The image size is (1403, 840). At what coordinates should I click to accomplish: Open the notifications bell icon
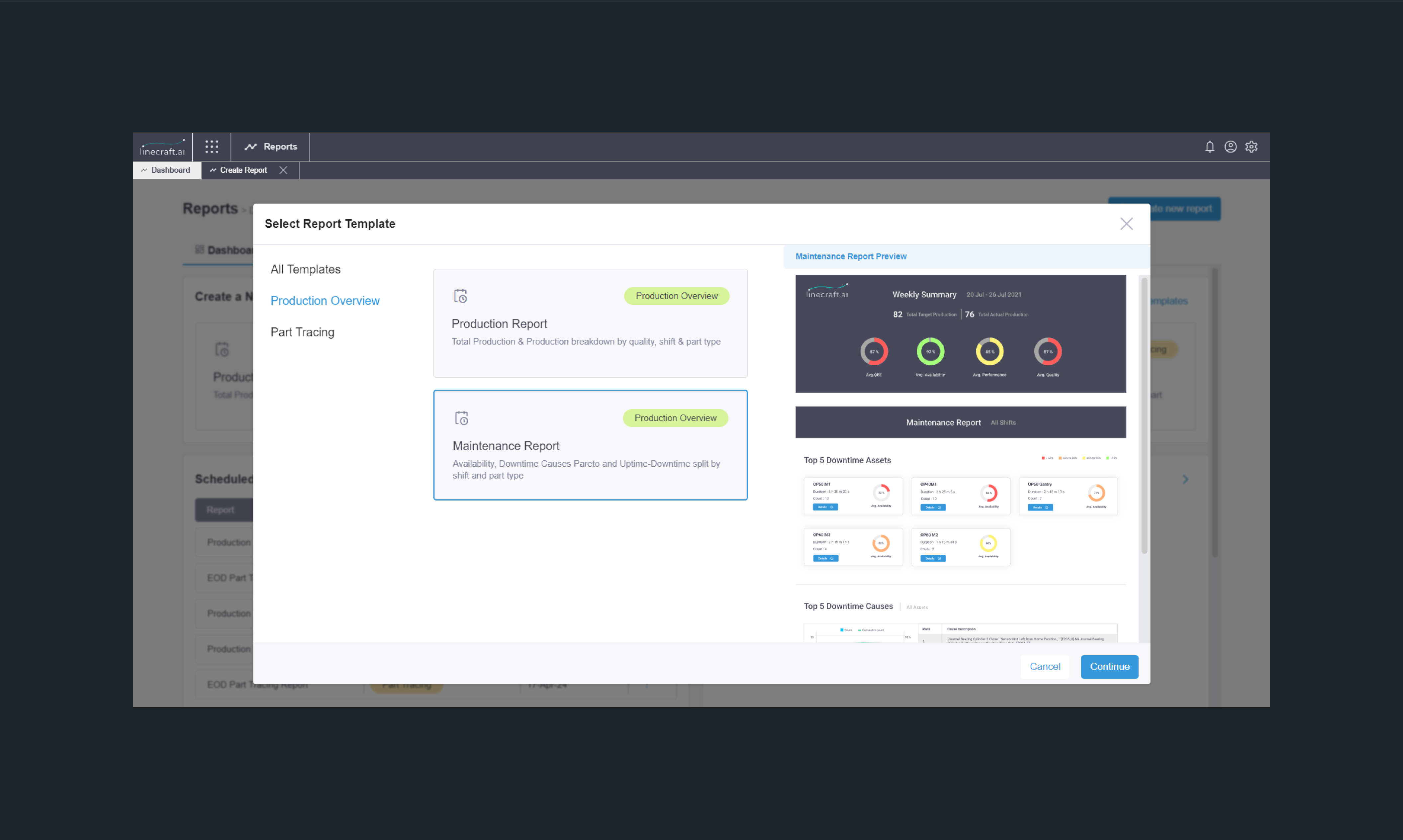click(1209, 147)
